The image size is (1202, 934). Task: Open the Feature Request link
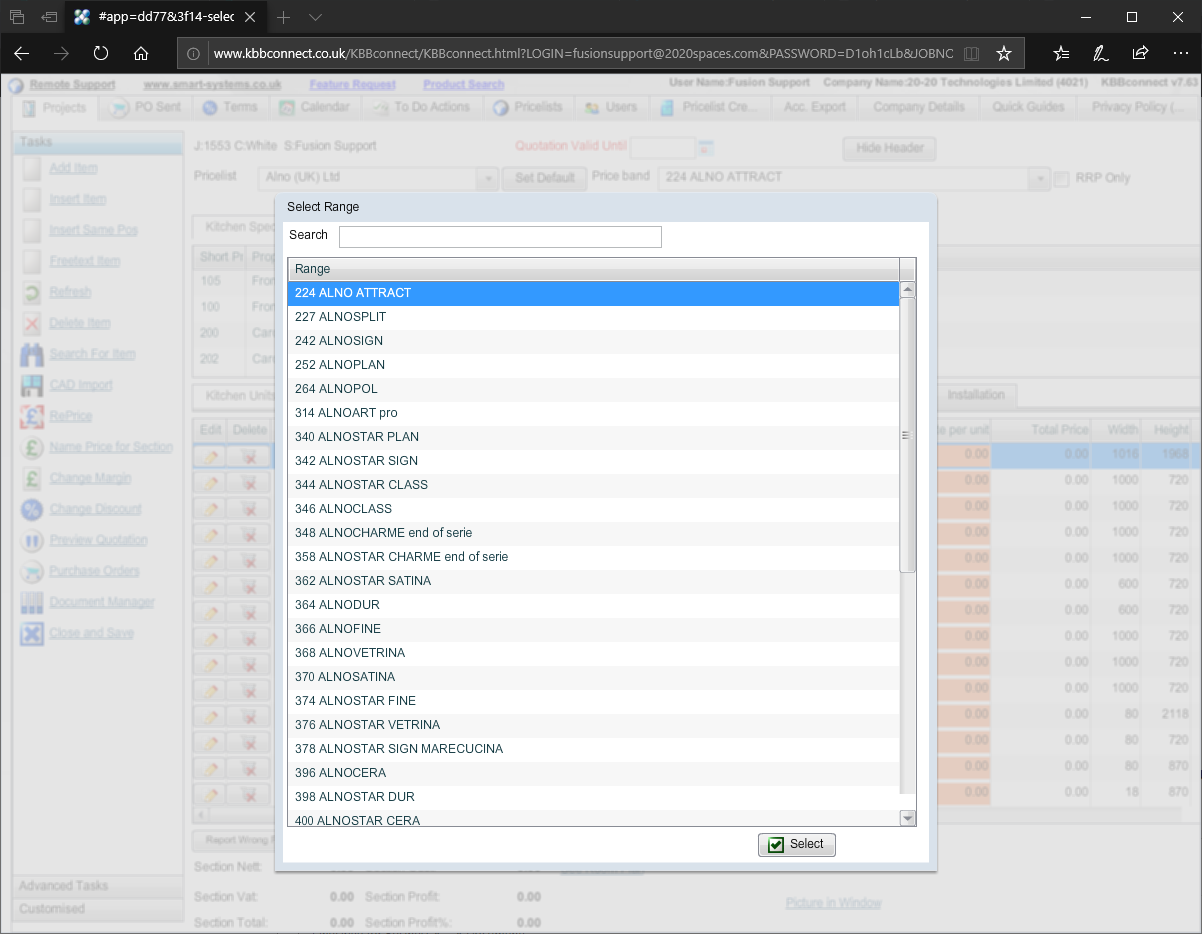click(353, 85)
